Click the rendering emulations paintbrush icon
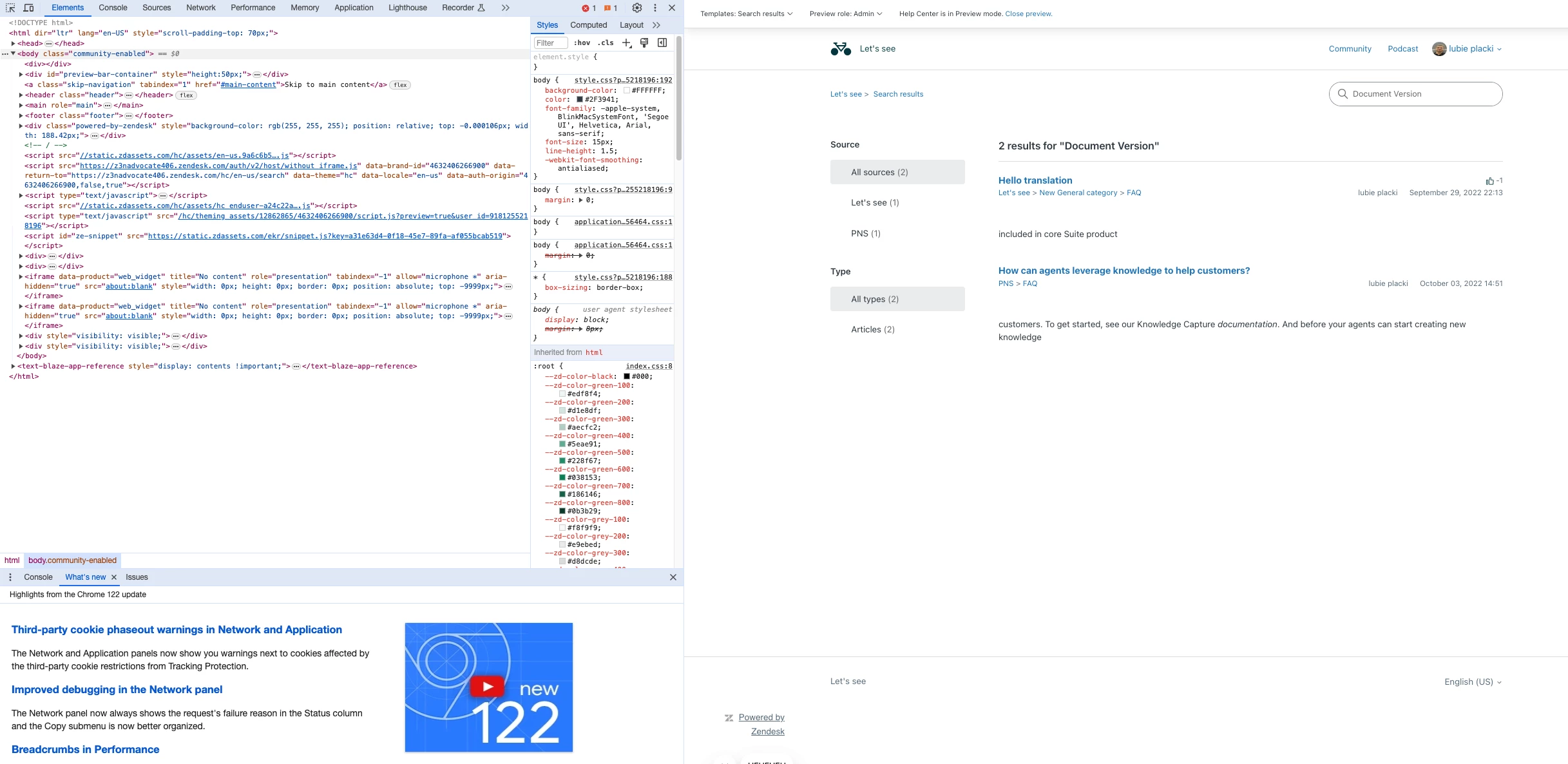 tap(644, 43)
